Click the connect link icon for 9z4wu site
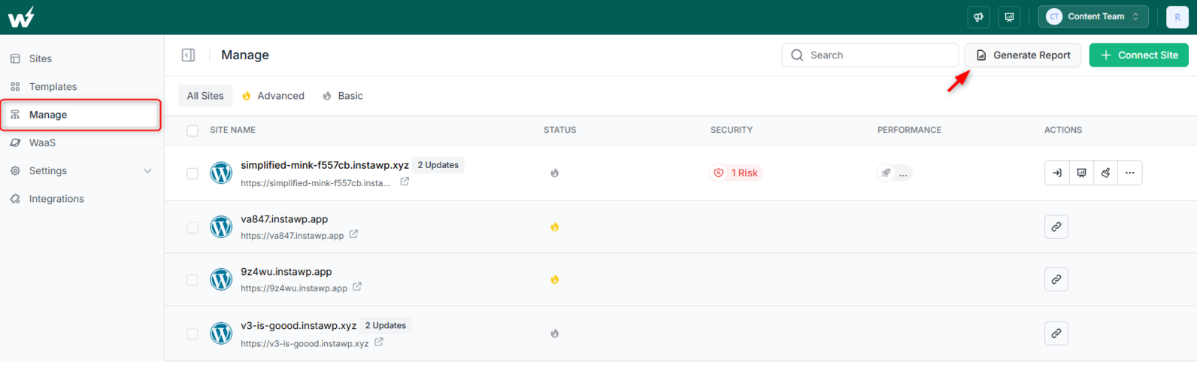The height and width of the screenshot is (376, 1197). 1057,280
